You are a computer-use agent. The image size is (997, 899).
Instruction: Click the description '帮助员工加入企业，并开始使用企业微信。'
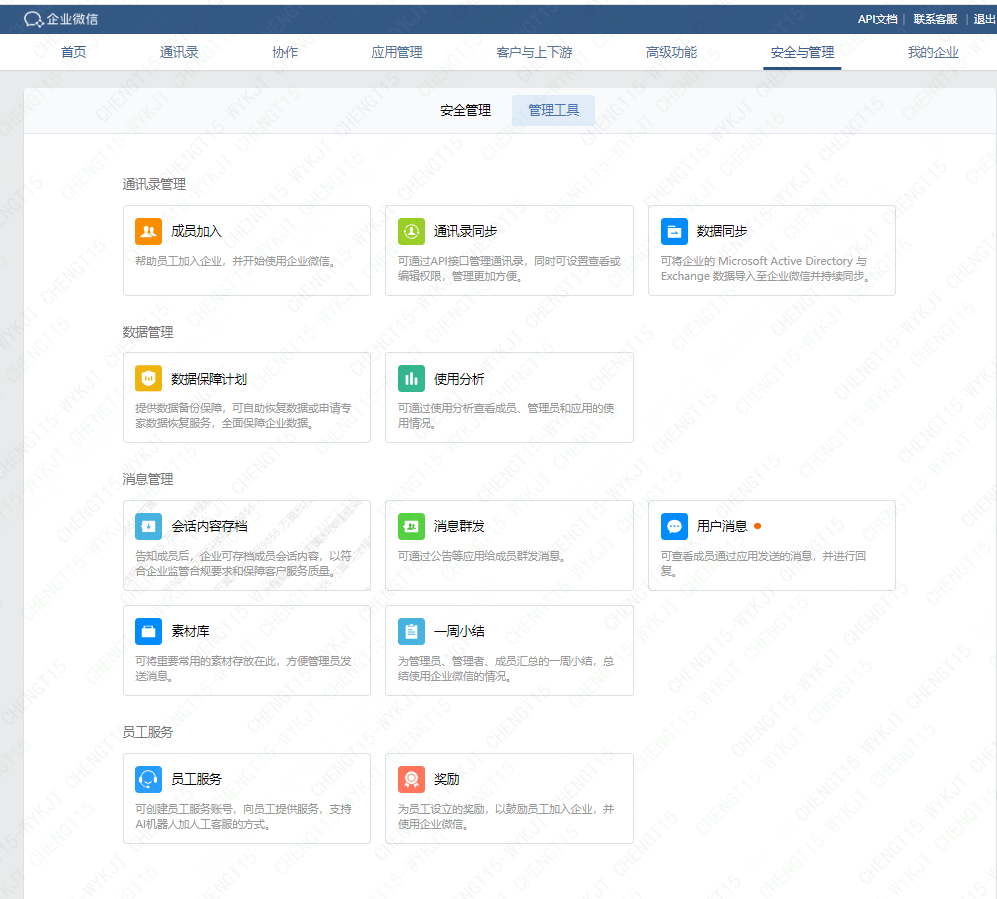pyautogui.click(x=235, y=261)
